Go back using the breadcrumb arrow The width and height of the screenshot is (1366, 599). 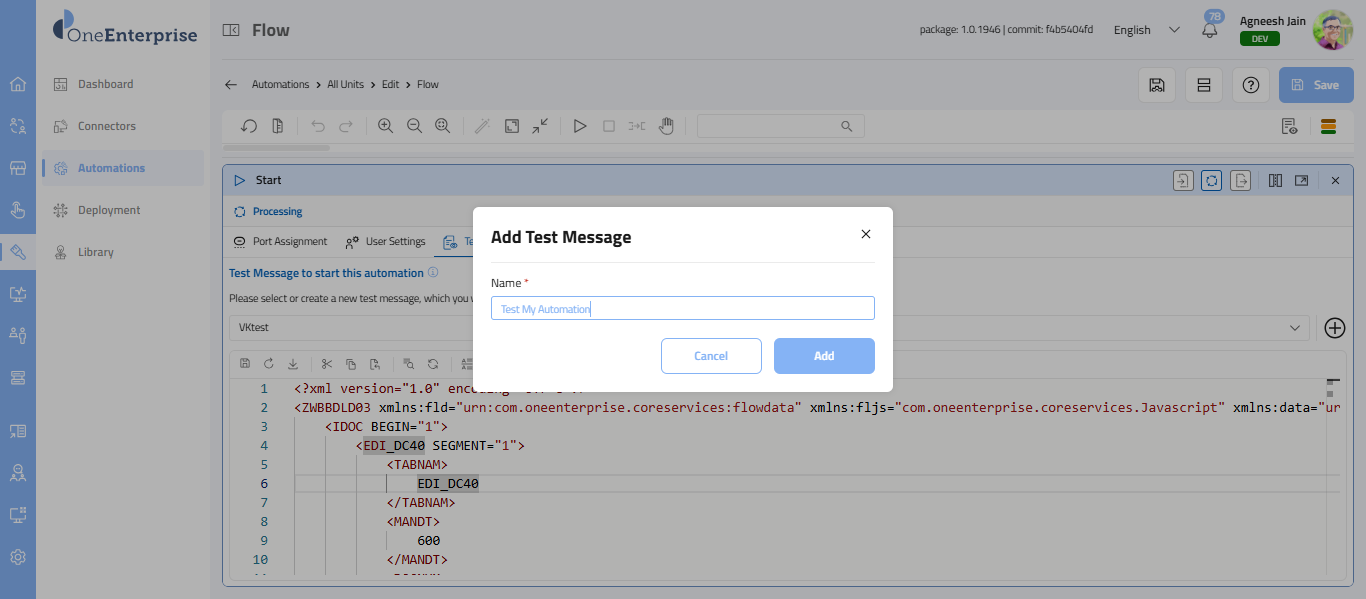[231, 85]
